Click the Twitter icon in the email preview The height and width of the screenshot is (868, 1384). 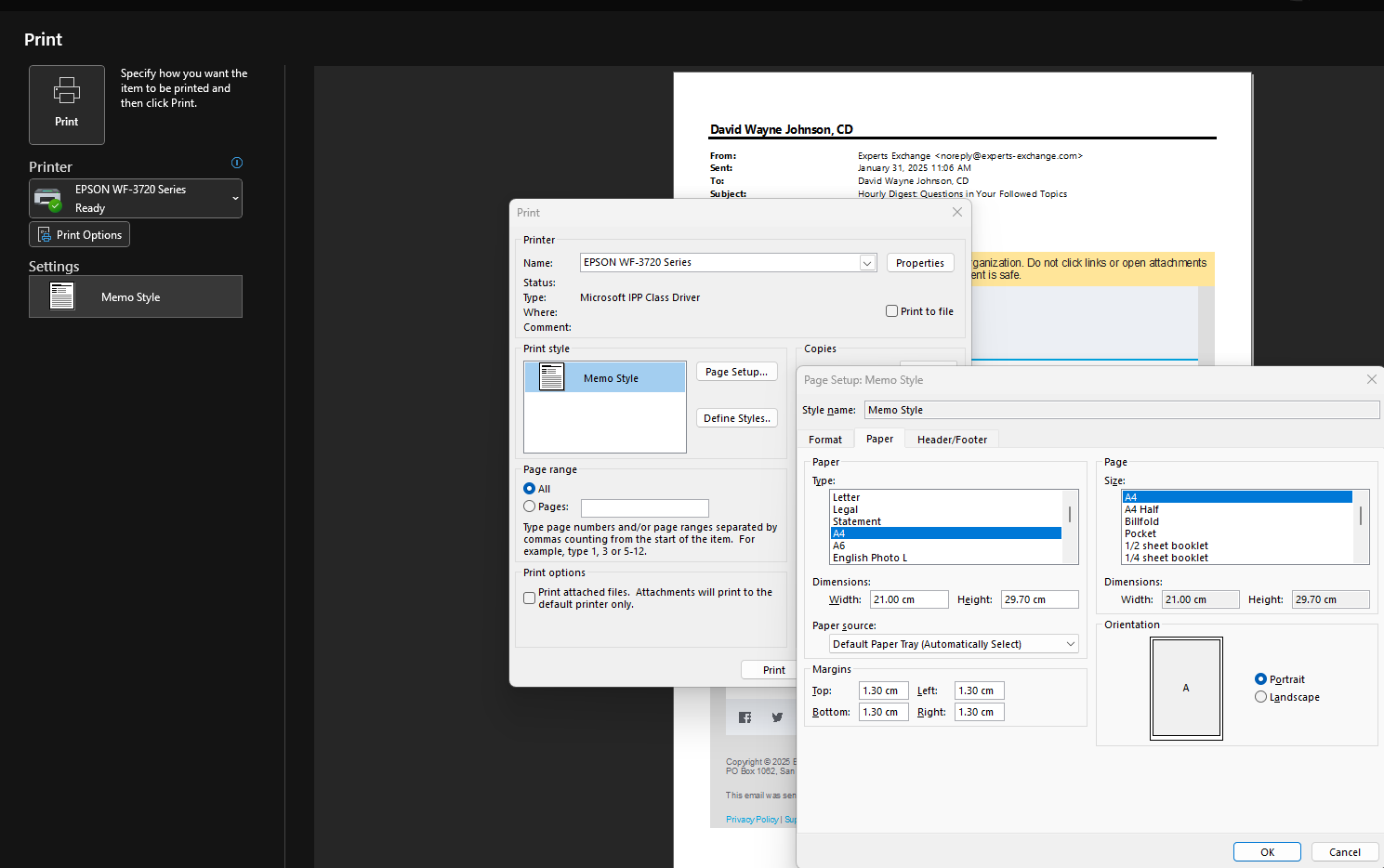777,717
